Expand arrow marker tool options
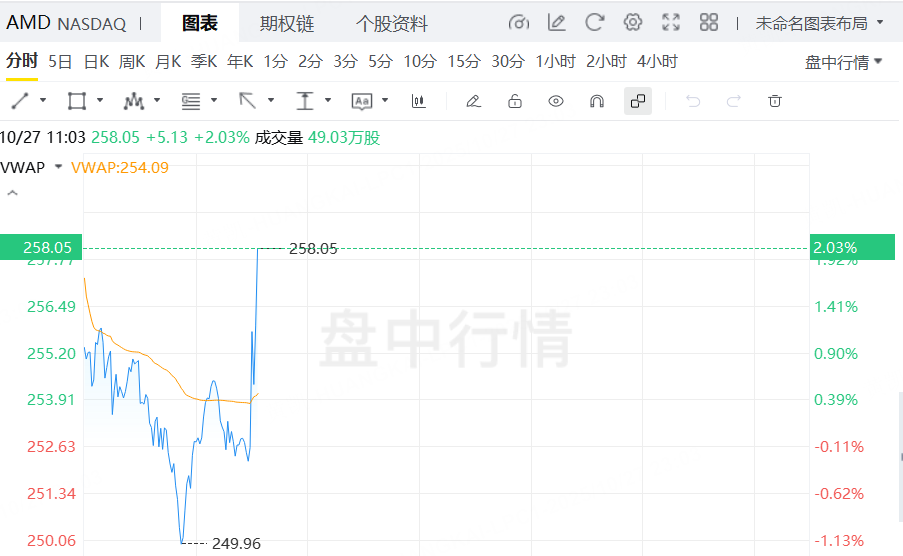The height and width of the screenshot is (556, 903). coord(271,100)
